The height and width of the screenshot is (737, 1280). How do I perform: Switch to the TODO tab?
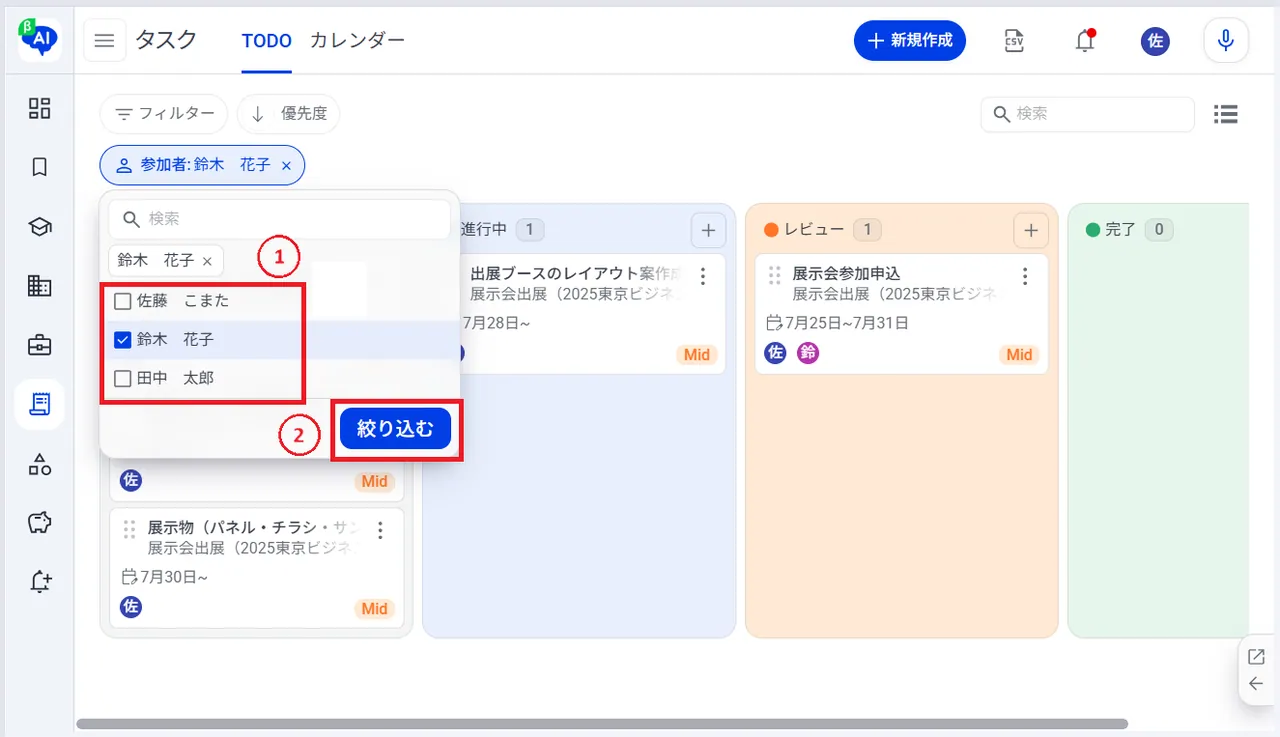click(266, 41)
